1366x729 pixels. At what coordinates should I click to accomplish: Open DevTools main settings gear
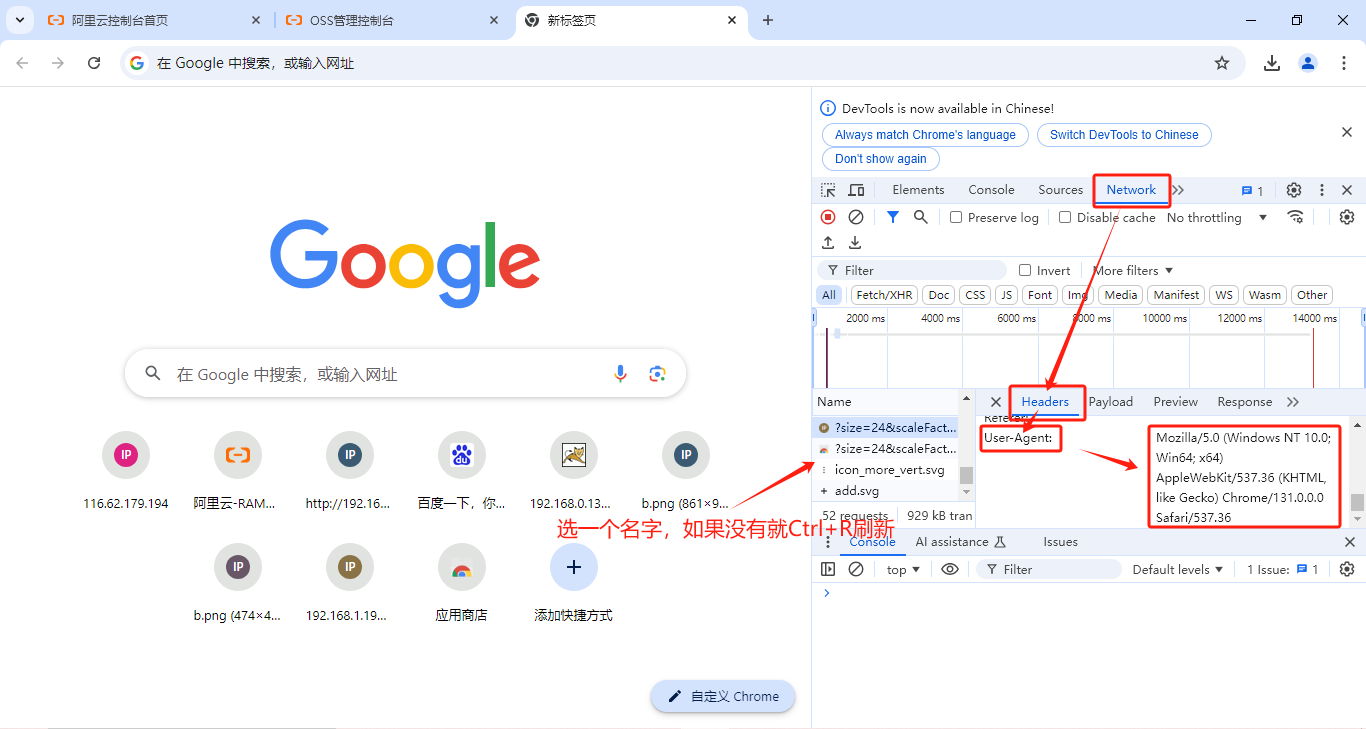coord(1294,190)
